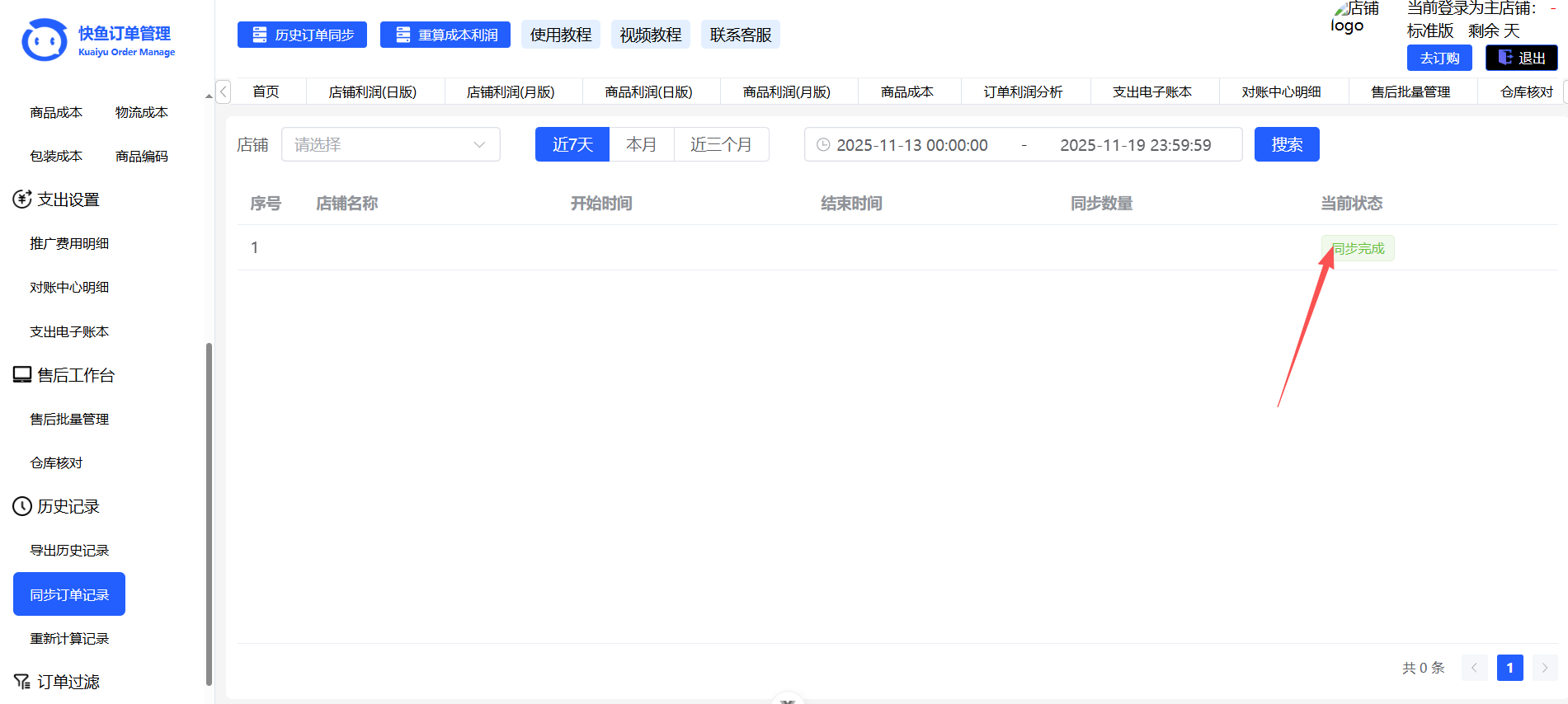
Task: Select the 本月 time range option
Action: [x=641, y=145]
